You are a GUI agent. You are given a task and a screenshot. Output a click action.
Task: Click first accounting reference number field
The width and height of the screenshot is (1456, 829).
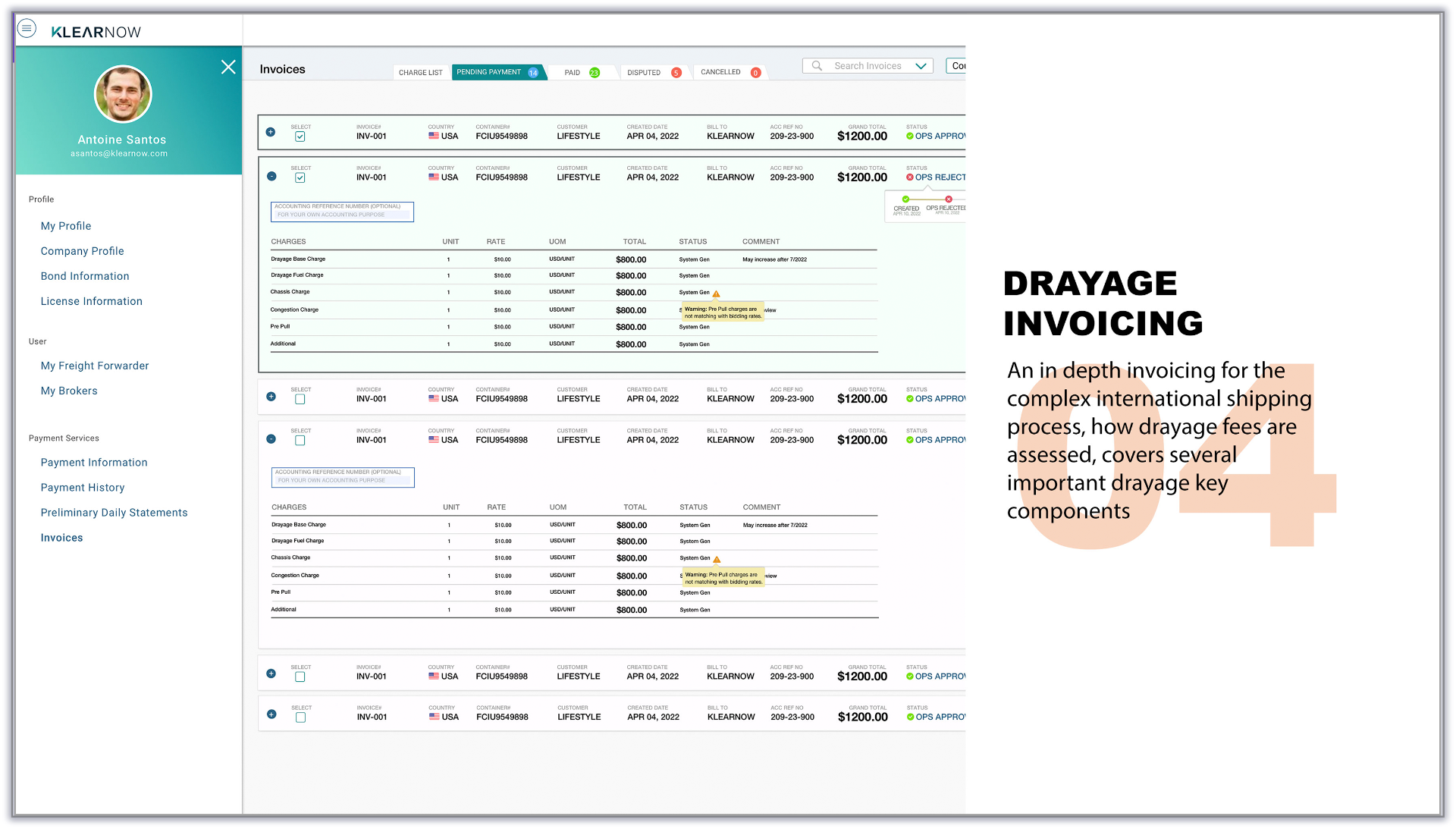(x=342, y=212)
